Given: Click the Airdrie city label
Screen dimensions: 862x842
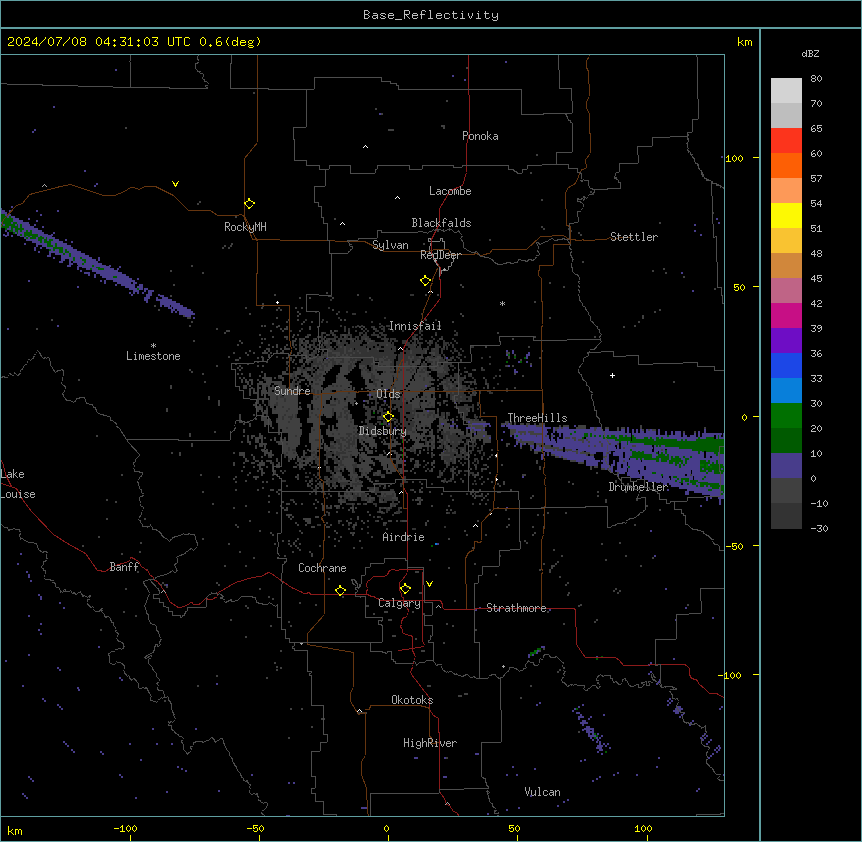Looking at the screenshot, I should pos(403,537).
